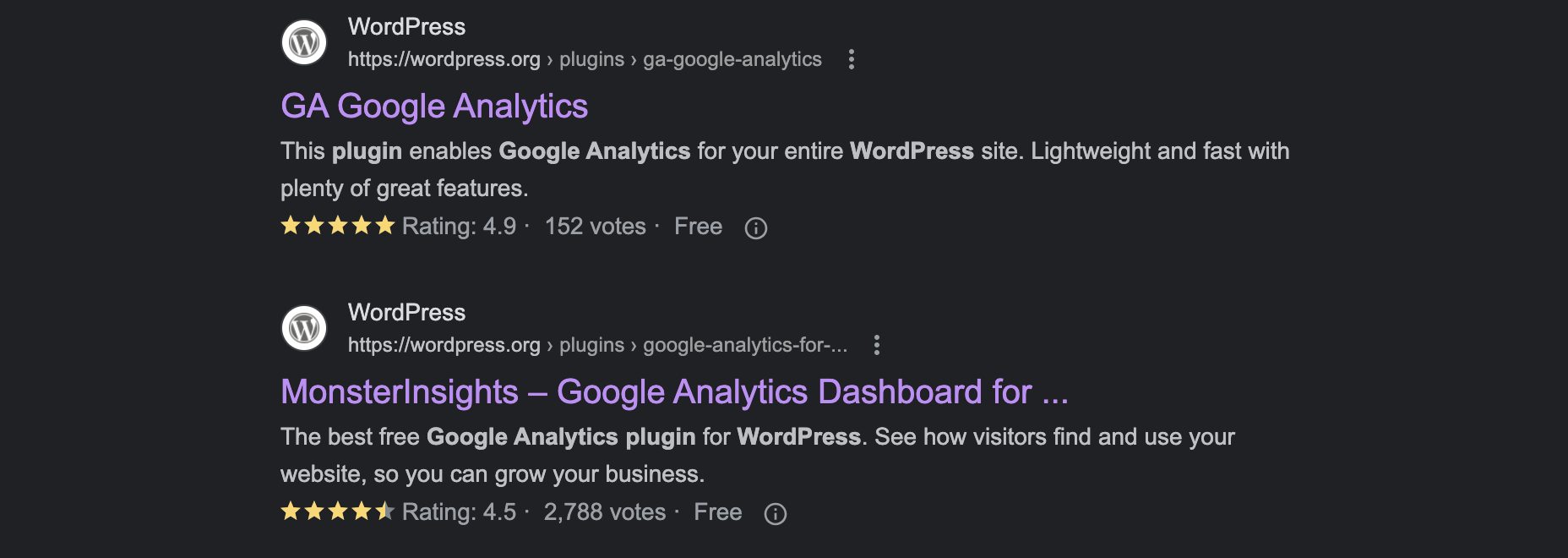Expand the breadcrumb chevron after plugins in first result
Screen dimensions: 1568x558
click(633, 60)
